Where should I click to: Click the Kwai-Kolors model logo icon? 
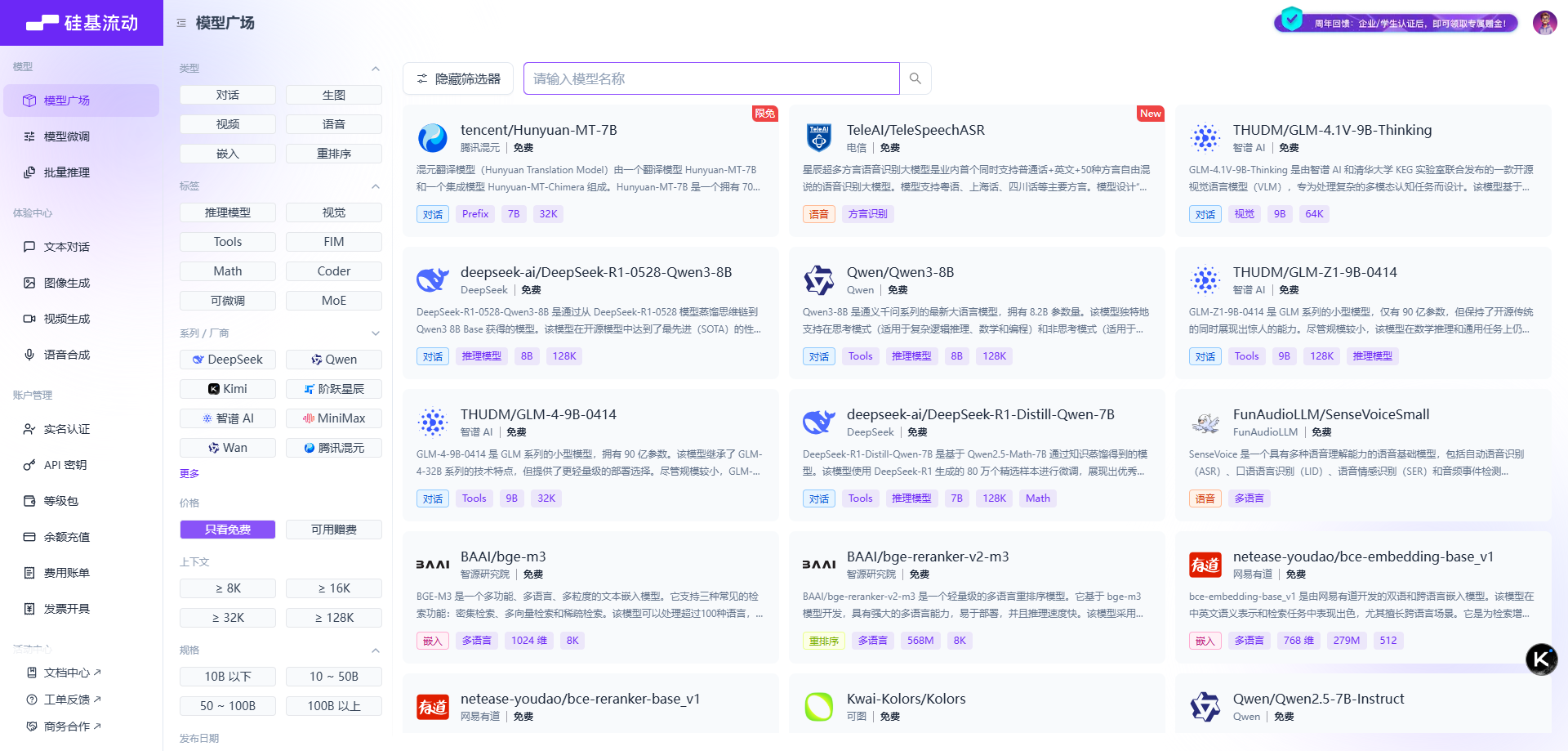[x=818, y=707]
